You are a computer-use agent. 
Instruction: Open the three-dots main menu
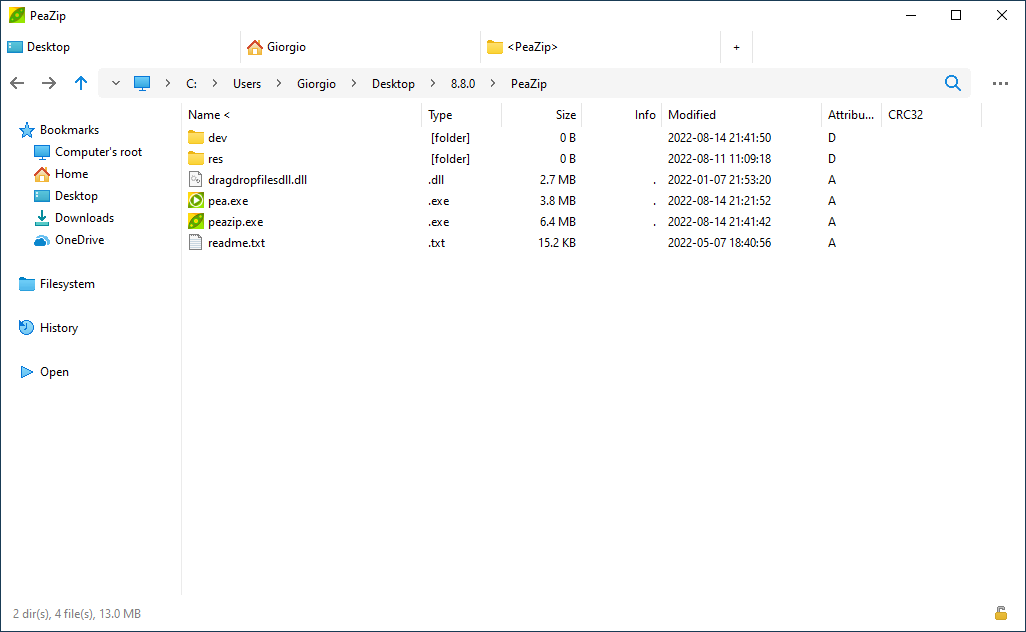pos(1000,84)
